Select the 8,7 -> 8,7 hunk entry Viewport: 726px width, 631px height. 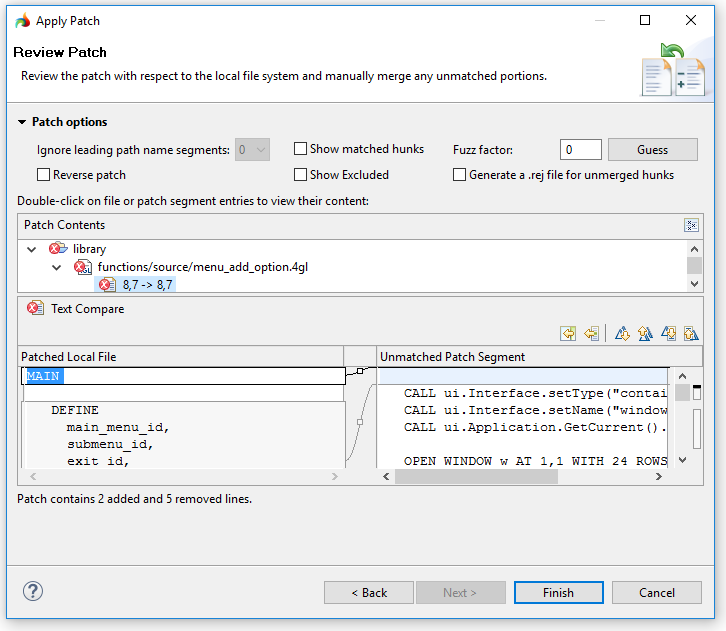pos(147,285)
